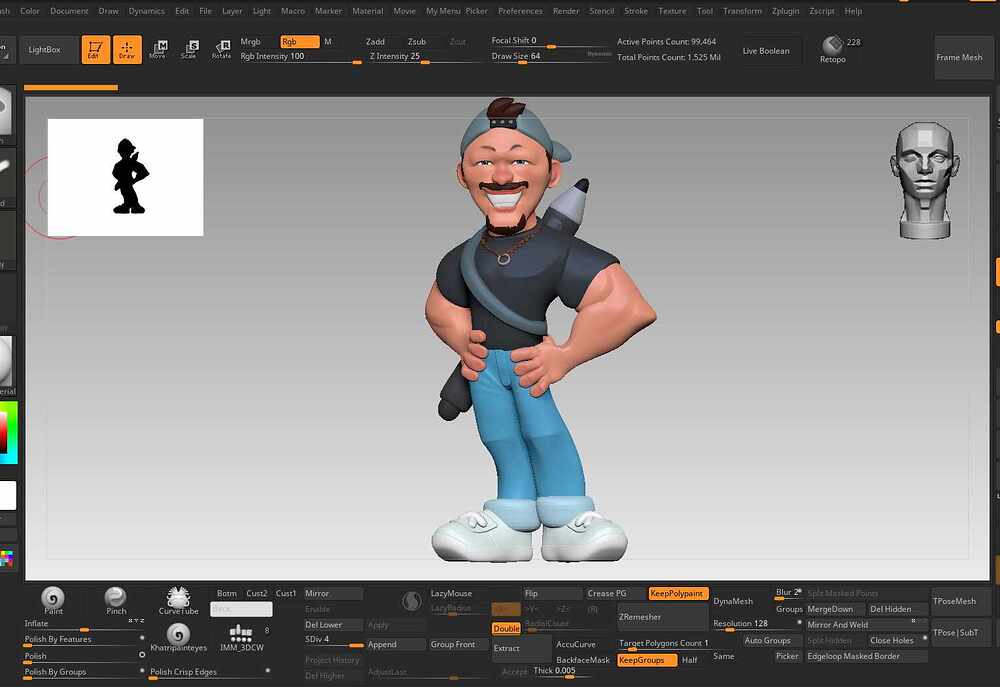This screenshot has width=1000, height=687.
Task: Click the Live Boolean button
Action: click(765, 51)
